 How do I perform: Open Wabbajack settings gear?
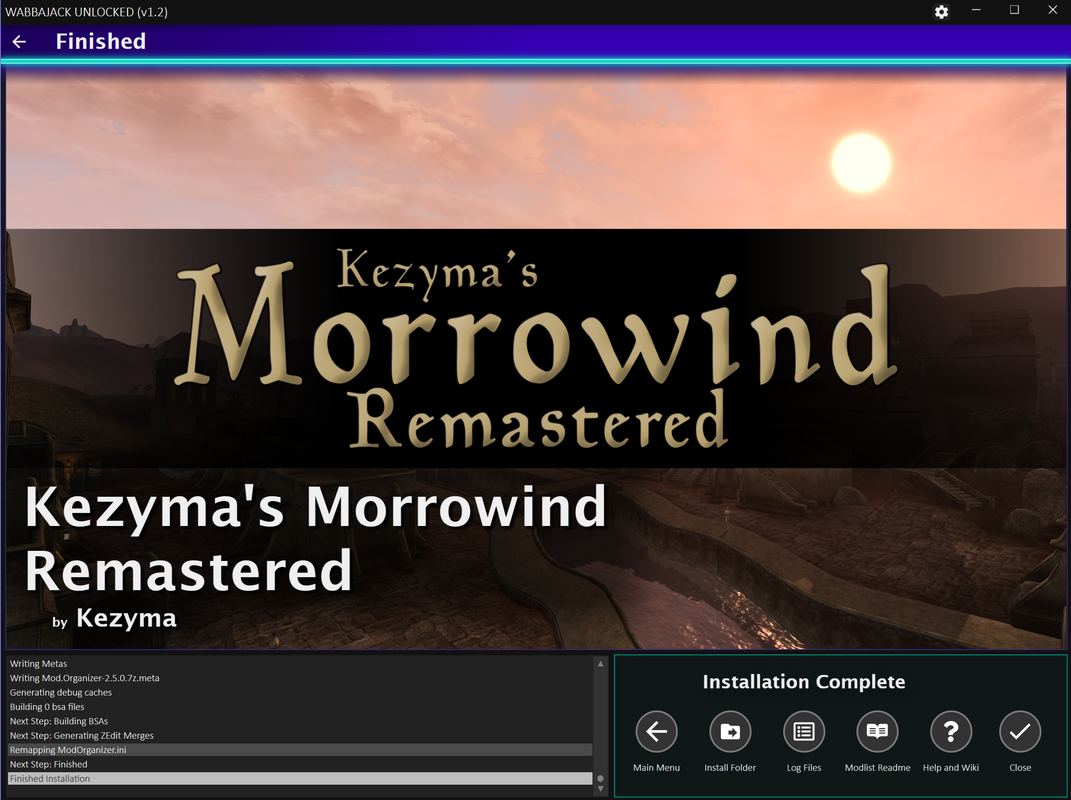[x=941, y=12]
